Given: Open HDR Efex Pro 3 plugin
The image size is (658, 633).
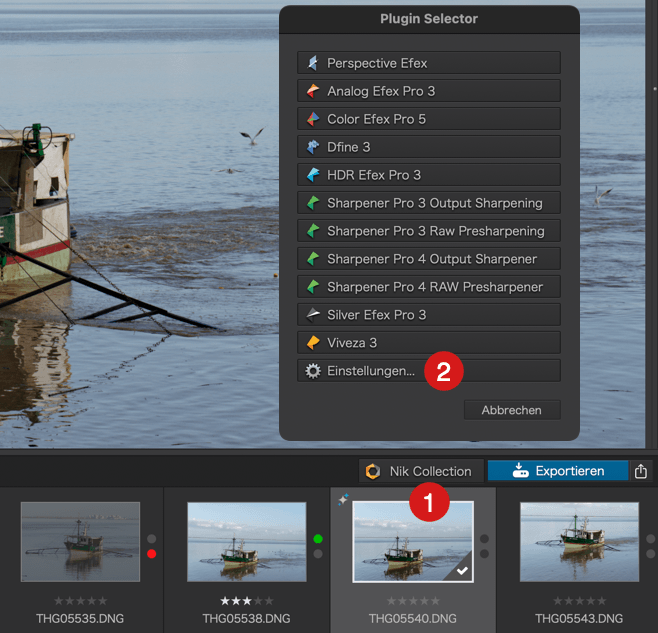Looking at the screenshot, I should 429,175.
